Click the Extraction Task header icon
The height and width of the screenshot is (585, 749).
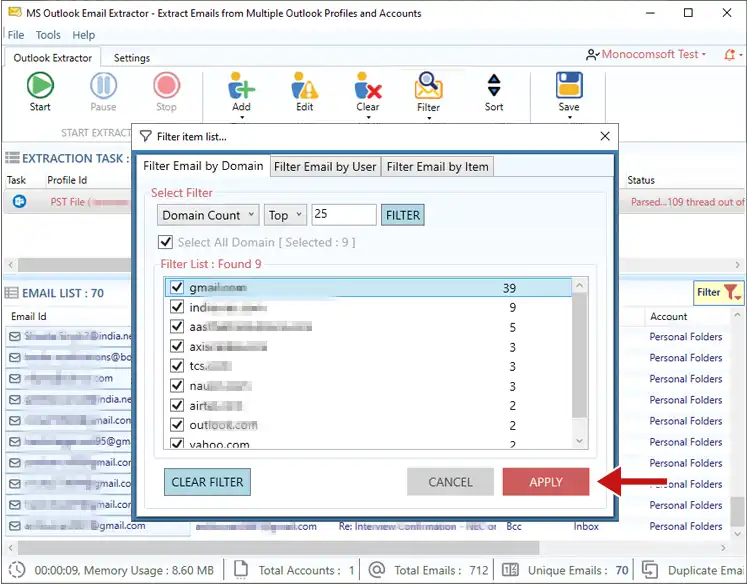[x=12, y=158]
